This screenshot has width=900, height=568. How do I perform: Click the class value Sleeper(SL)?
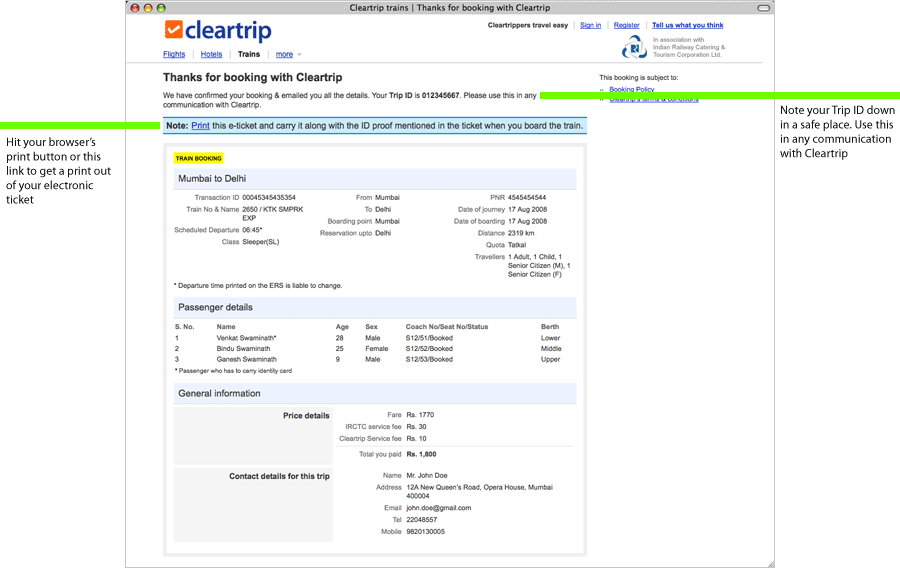tap(261, 242)
